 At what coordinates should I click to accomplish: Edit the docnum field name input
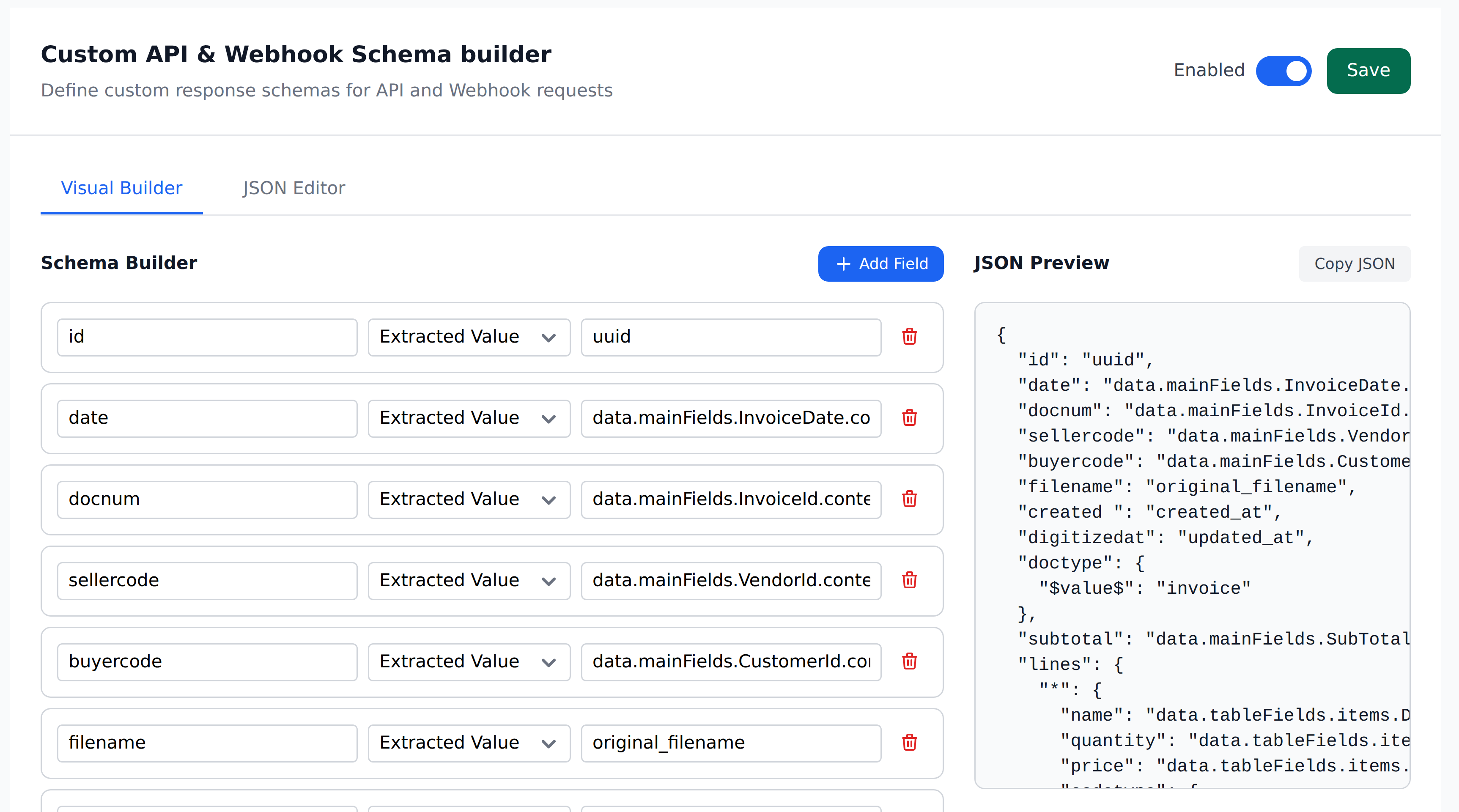pos(207,499)
